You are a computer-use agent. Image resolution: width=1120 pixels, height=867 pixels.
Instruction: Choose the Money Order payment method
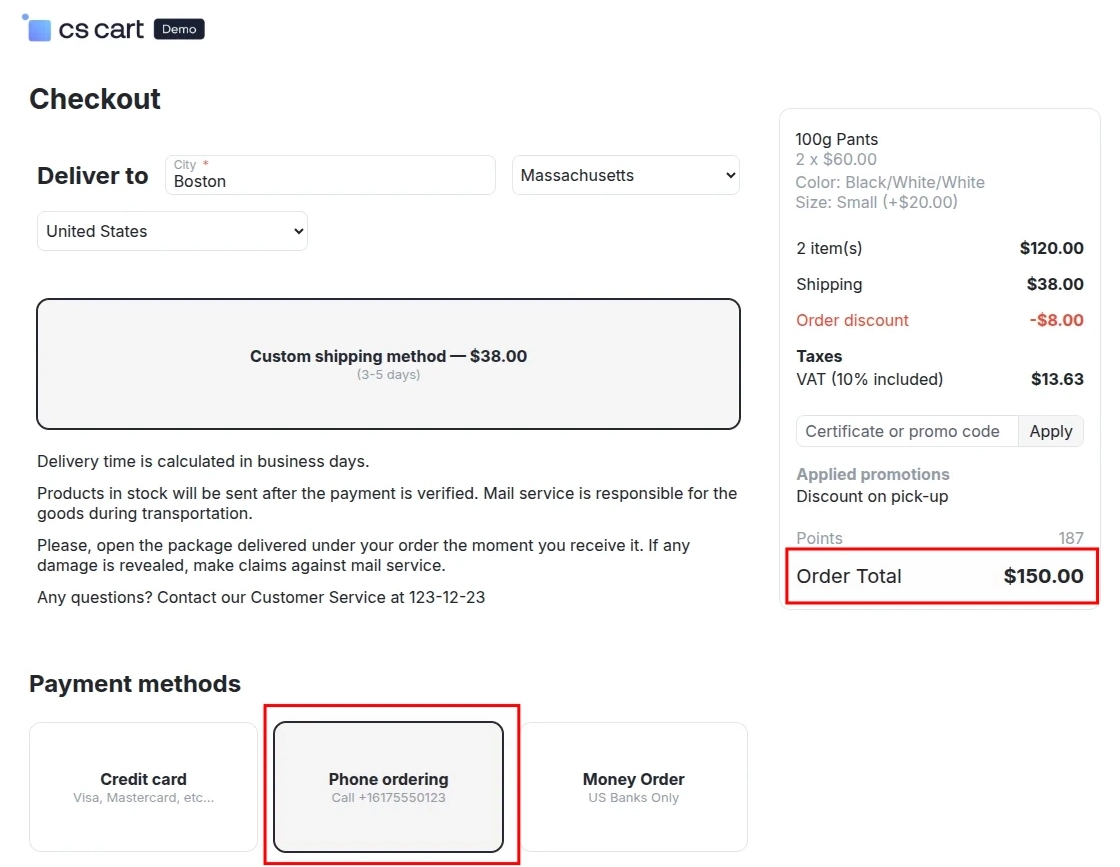(x=633, y=787)
